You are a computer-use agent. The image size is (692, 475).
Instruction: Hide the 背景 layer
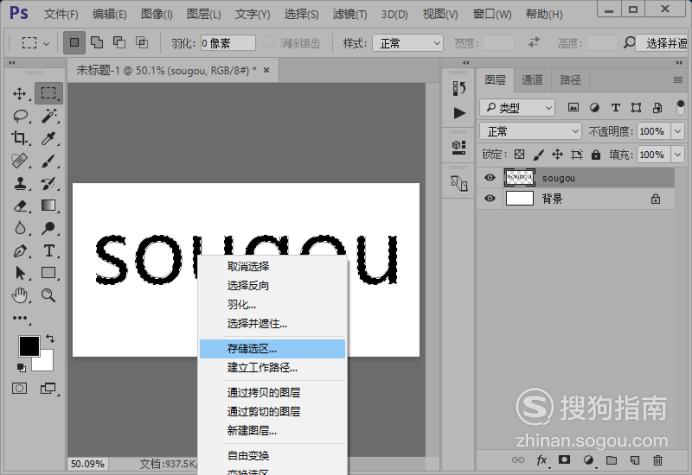pos(489,198)
